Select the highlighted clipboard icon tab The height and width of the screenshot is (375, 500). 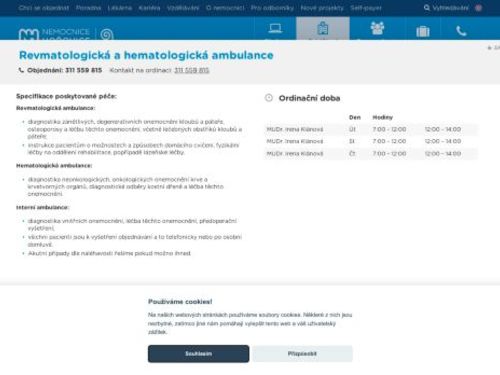coord(323,29)
